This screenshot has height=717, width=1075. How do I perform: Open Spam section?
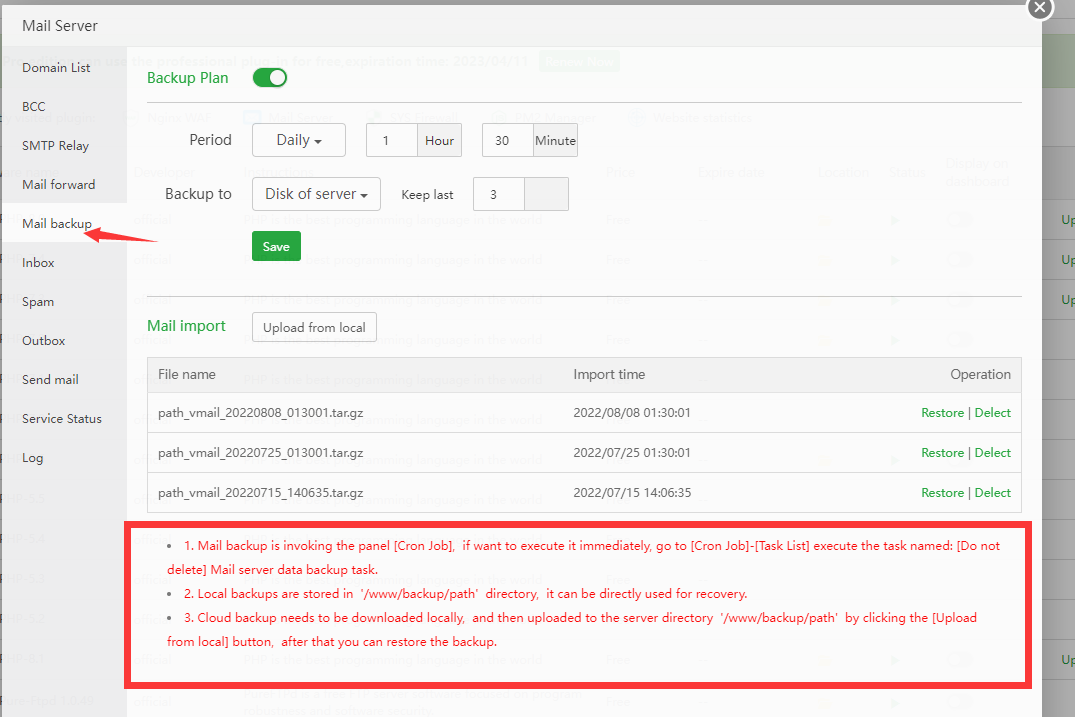click(38, 302)
